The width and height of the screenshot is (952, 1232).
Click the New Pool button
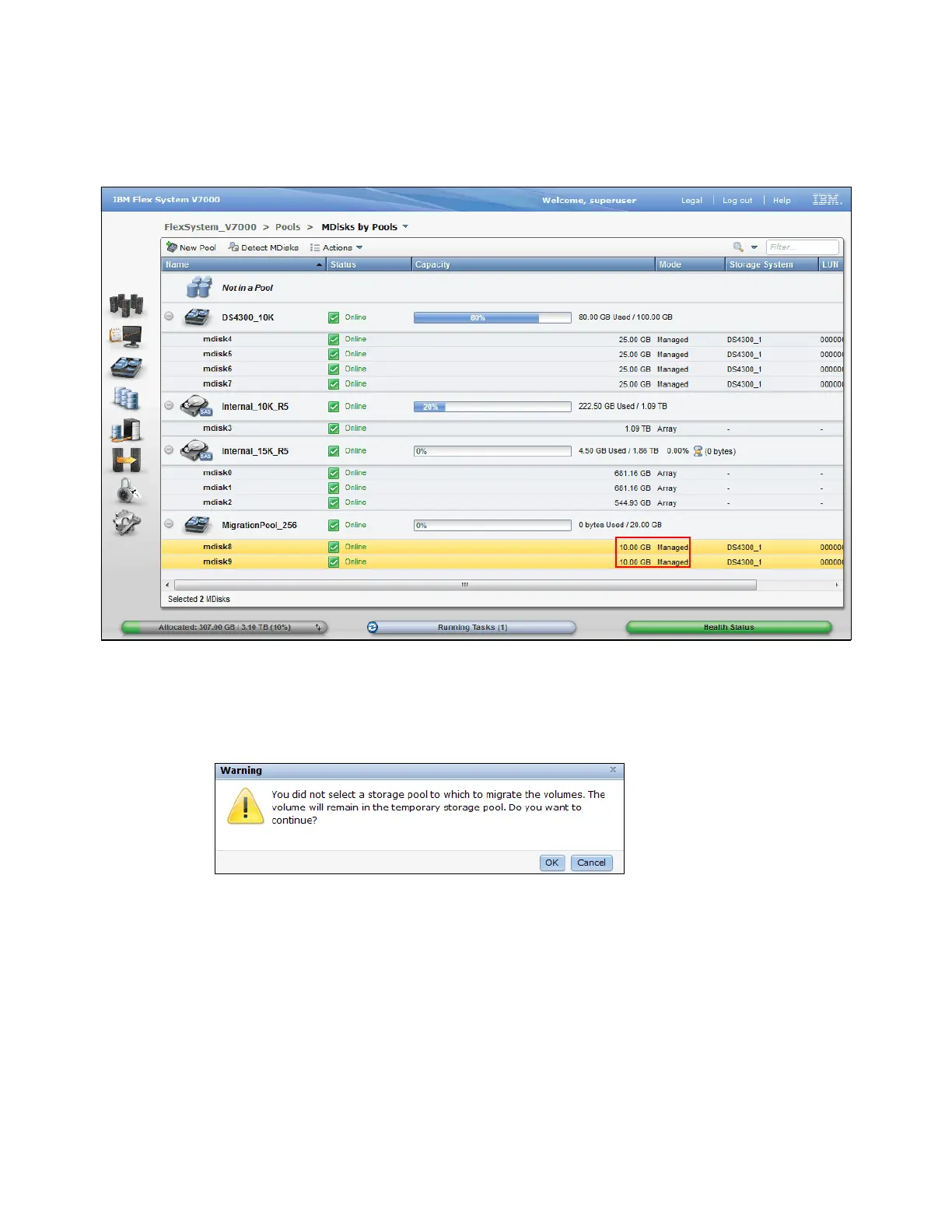pyautogui.click(x=191, y=247)
